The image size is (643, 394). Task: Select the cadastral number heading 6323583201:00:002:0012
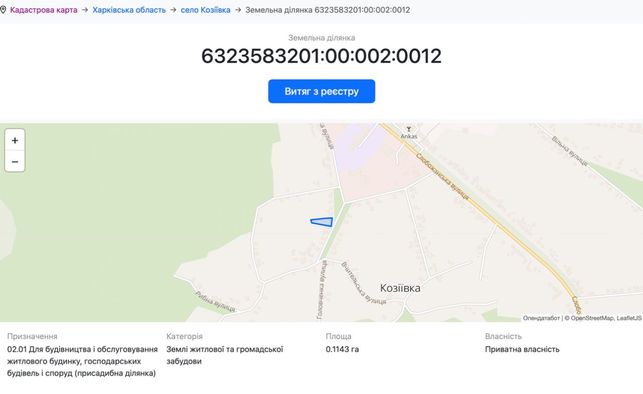[322, 56]
